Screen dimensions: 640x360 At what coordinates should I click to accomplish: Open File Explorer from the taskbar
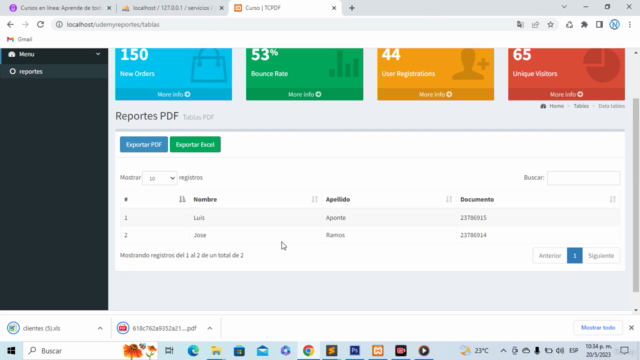(x=216, y=351)
